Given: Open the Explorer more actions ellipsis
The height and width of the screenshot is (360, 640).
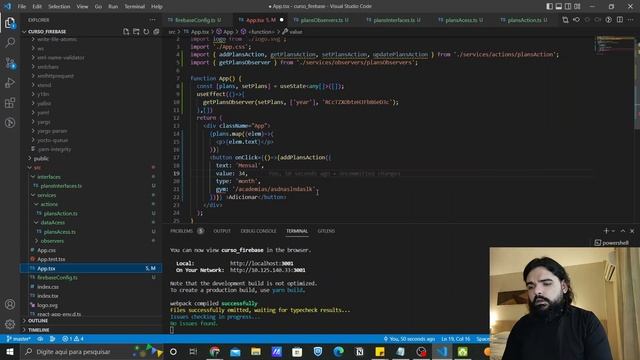Looking at the screenshot, I should pos(152,20).
